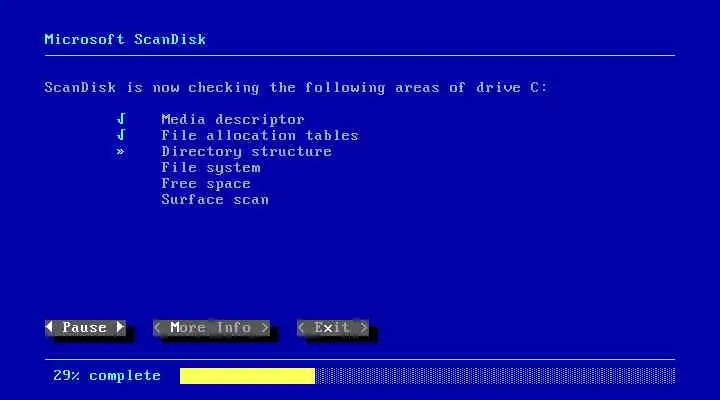Click the Pause button
The height and width of the screenshot is (400, 720).
click(85, 328)
